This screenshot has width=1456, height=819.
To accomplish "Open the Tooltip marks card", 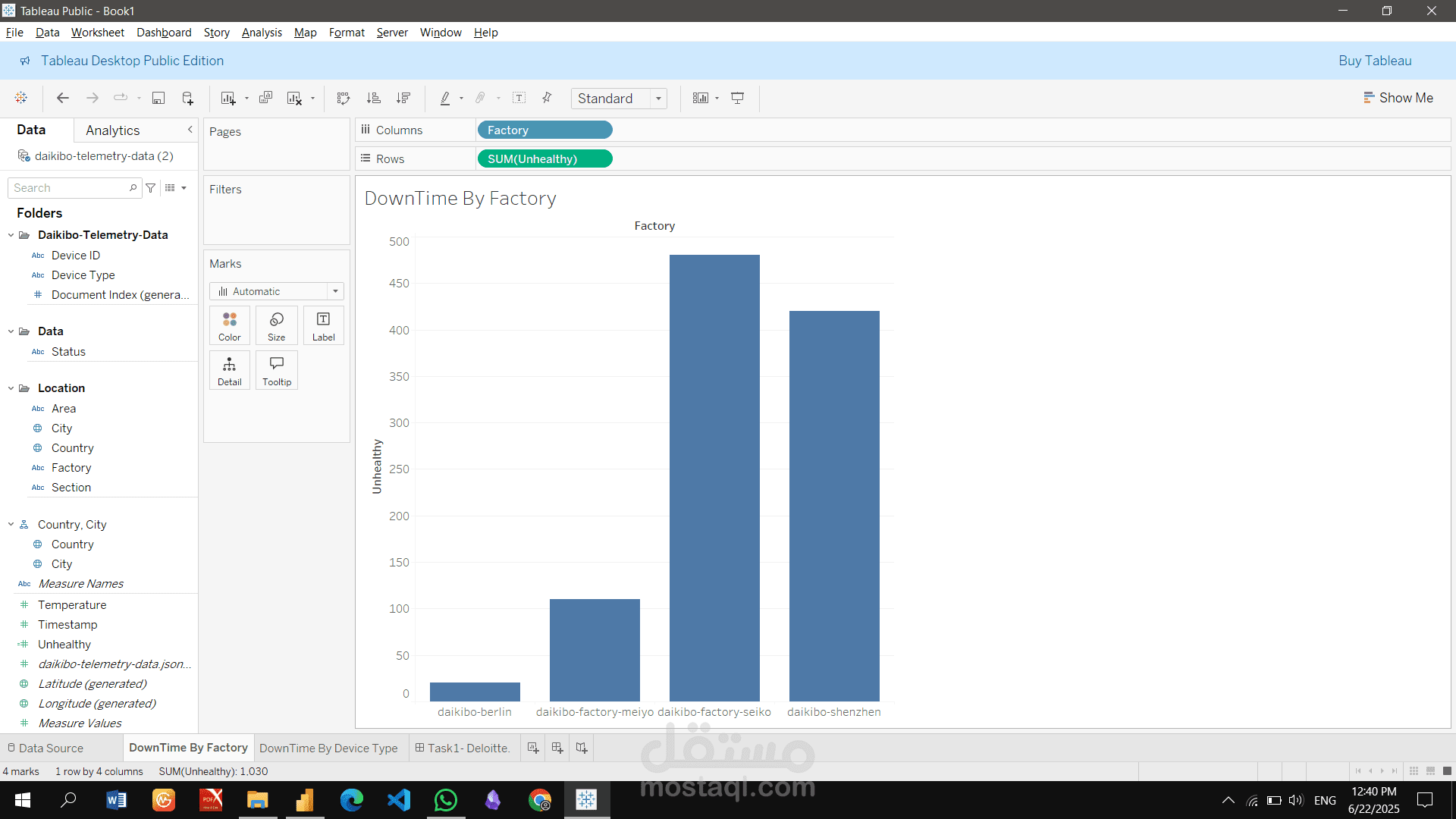I will [x=277, y=370].
